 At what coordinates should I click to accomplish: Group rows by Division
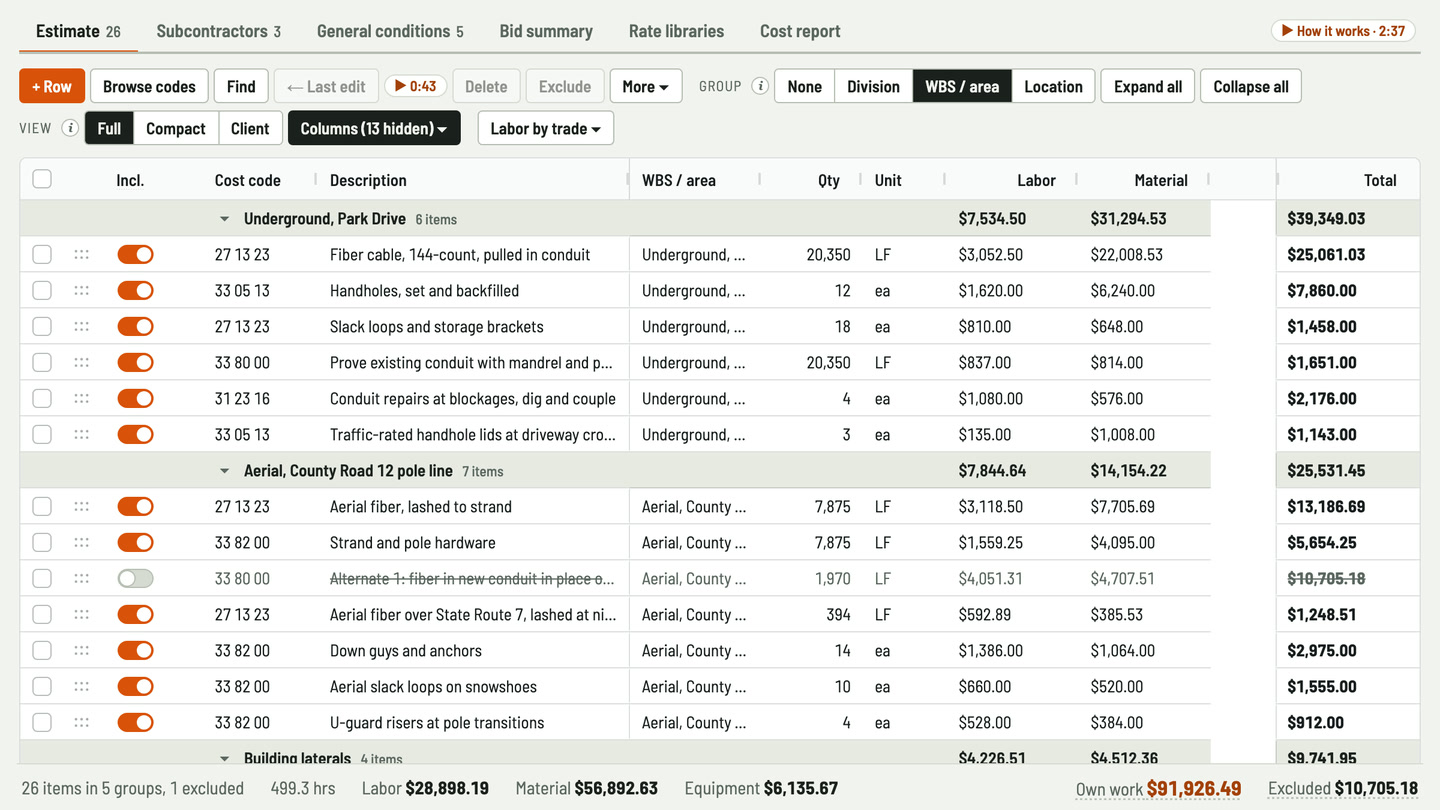[873, 86]
